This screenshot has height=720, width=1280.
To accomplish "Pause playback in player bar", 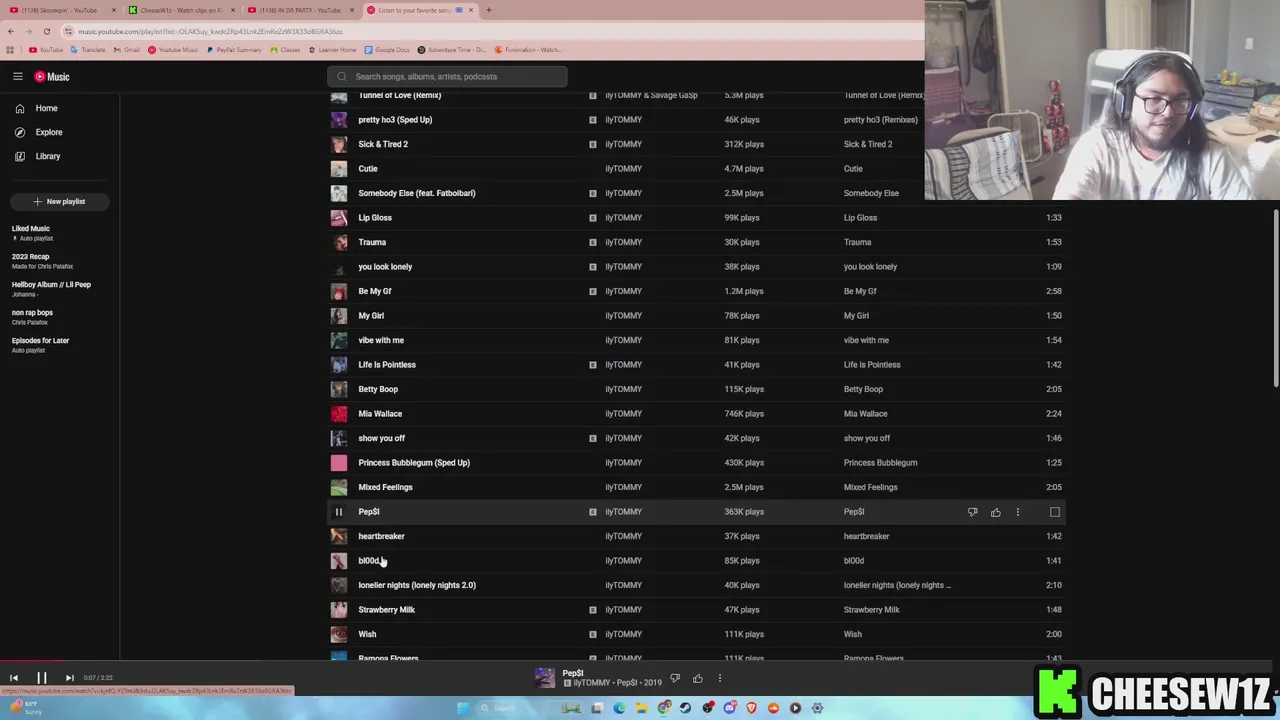I will click(42, 678).
